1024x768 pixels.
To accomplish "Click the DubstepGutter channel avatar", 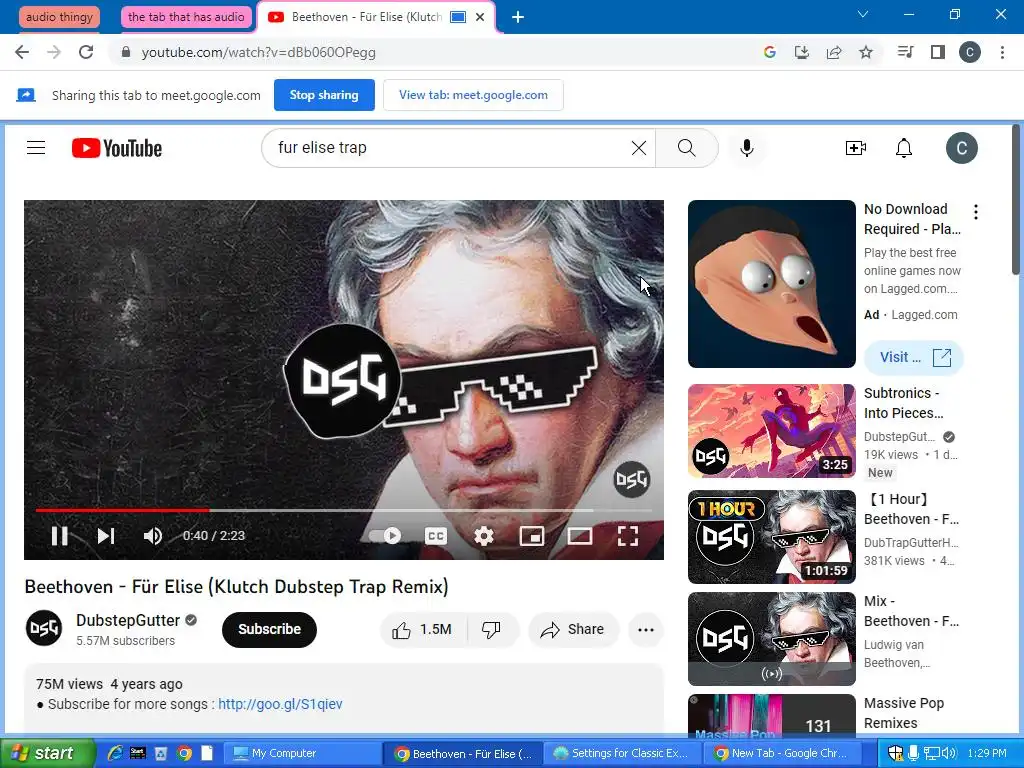I will [x=44, y=628].
